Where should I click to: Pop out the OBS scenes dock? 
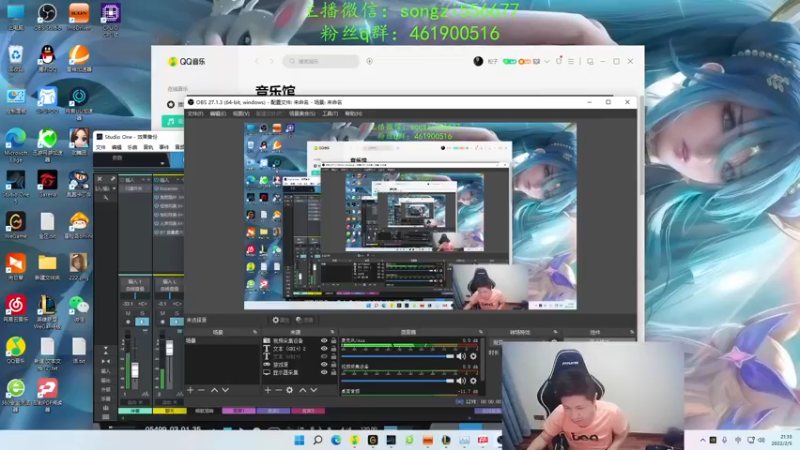pos(255,332)
